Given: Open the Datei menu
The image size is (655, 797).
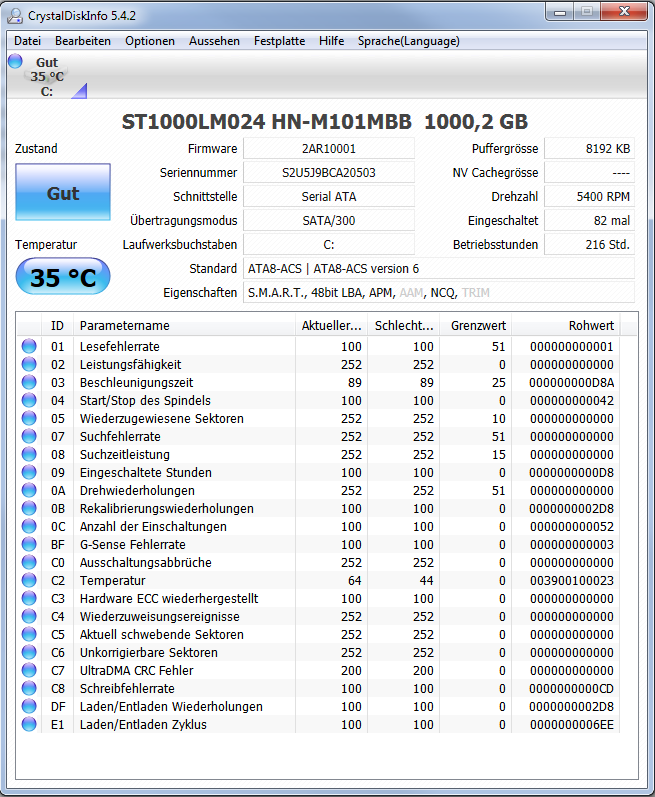Looking at the screenshot, I should [27, 41].
